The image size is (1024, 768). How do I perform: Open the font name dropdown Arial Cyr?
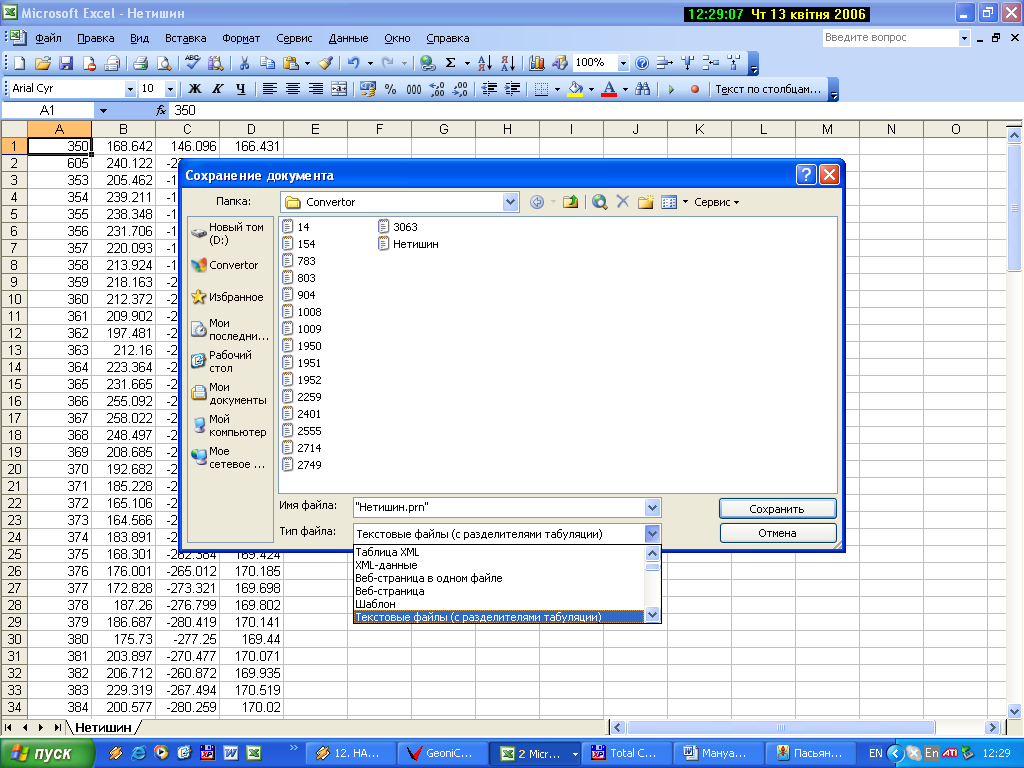pos(130,89)
